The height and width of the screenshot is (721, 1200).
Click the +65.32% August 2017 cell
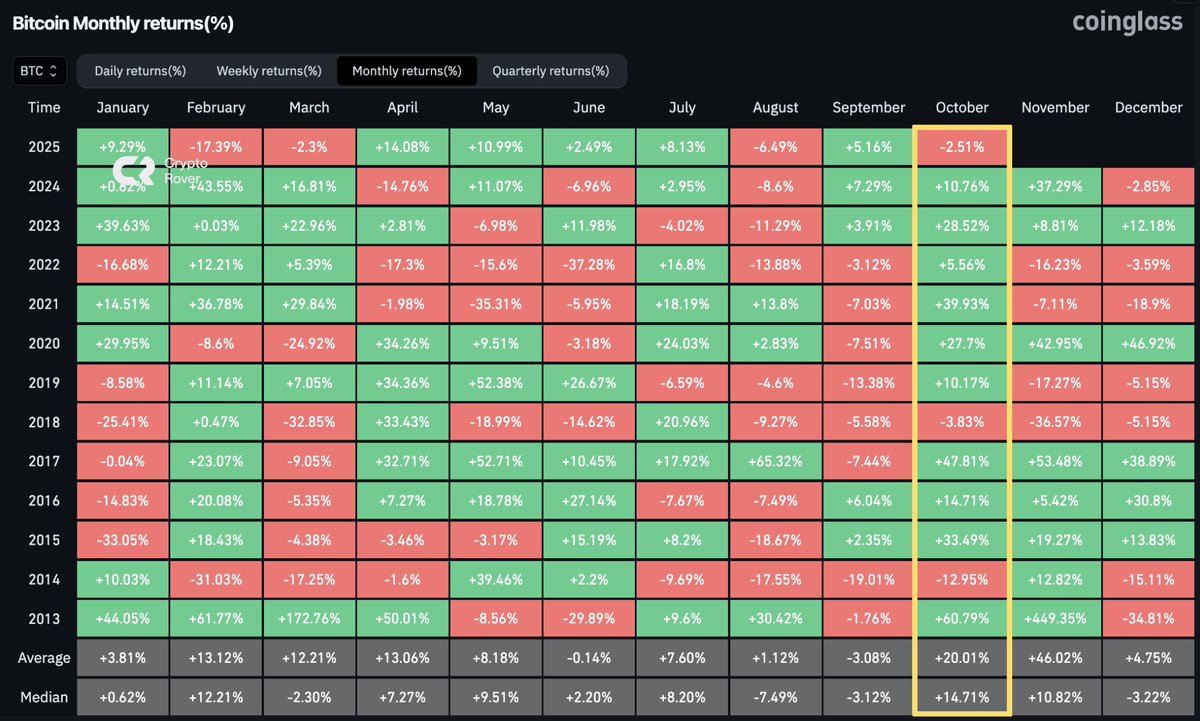click(x=775, y=461)
